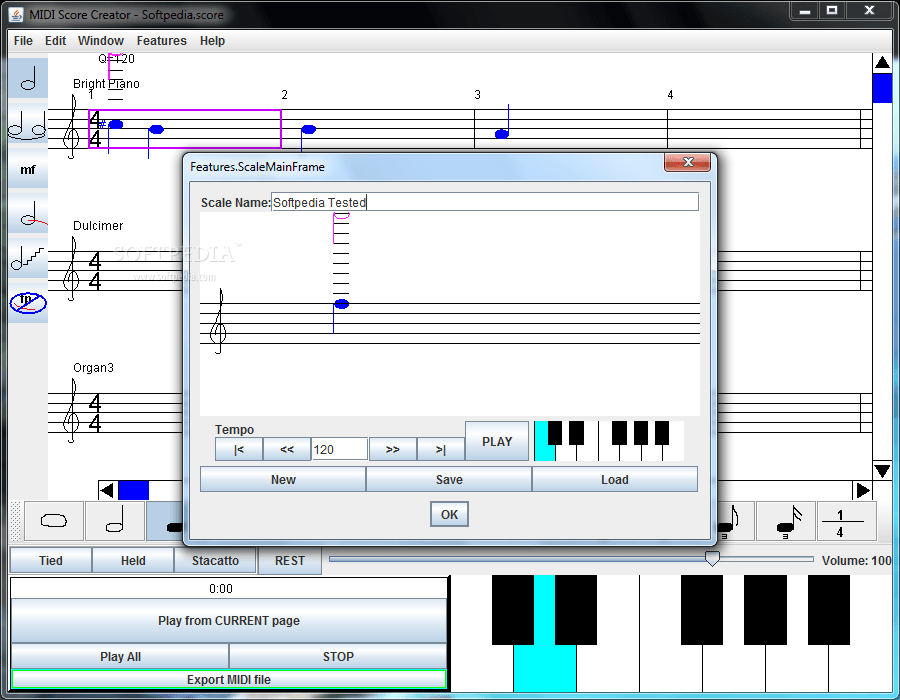Toggle Held note mode
The image size is (900, 700).
[x=132, y=561]
